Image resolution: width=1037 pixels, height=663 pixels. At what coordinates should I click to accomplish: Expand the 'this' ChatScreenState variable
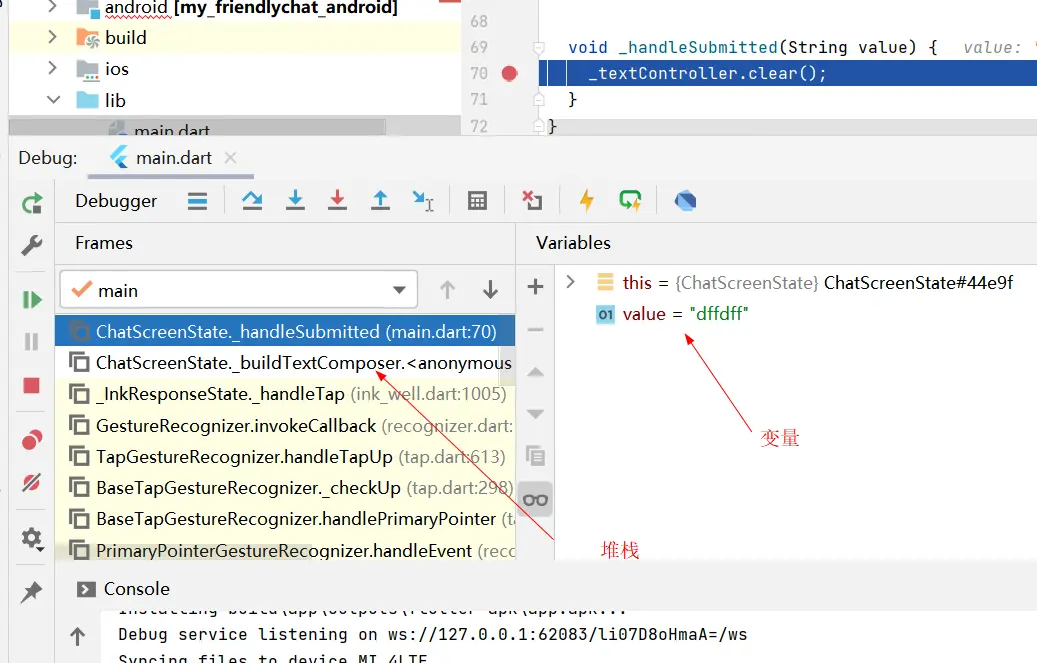point(571,283)
